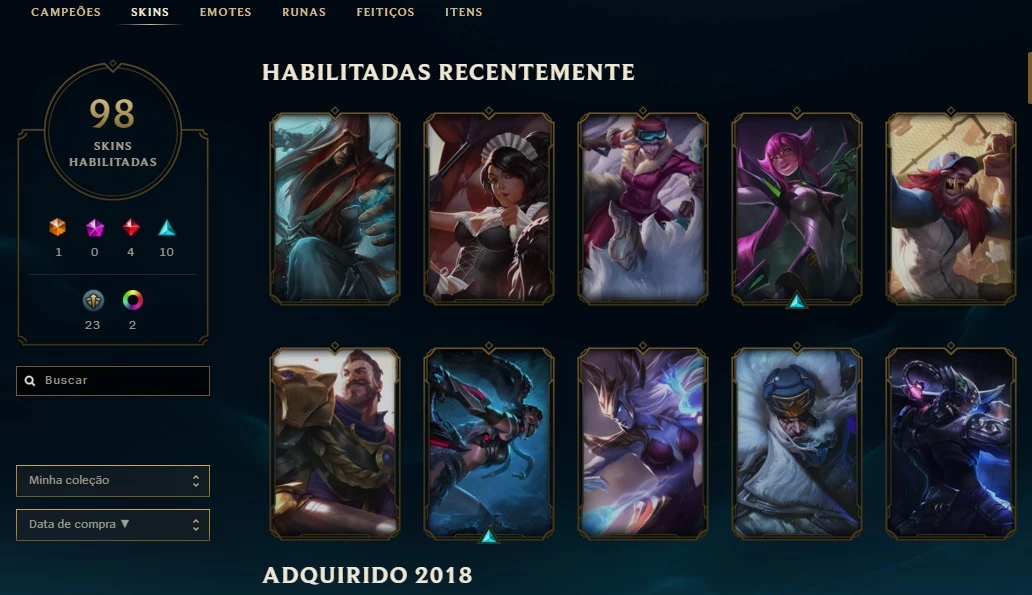Switch to the Campeões tab
This screenshot has height=595, width=1032.
click(x=66, y=12)
